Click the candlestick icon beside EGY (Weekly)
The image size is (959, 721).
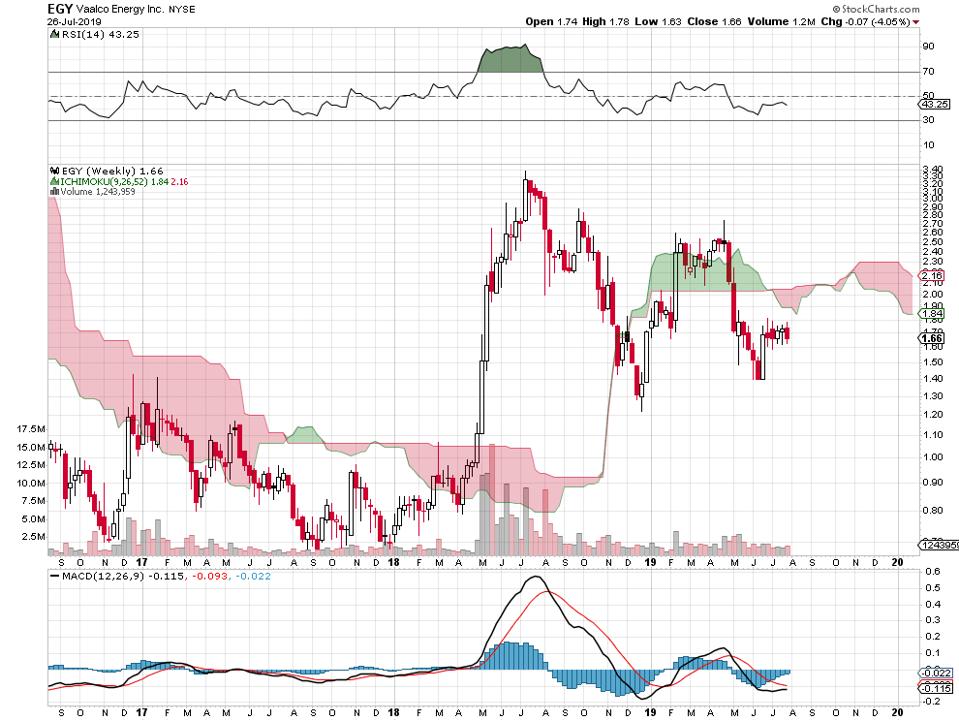click(x=54, y=171)
